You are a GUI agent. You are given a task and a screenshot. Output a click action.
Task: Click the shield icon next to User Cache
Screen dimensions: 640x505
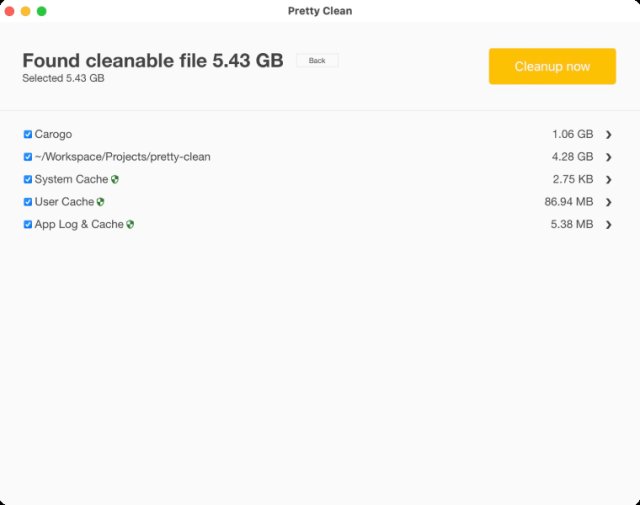[100, 202]
